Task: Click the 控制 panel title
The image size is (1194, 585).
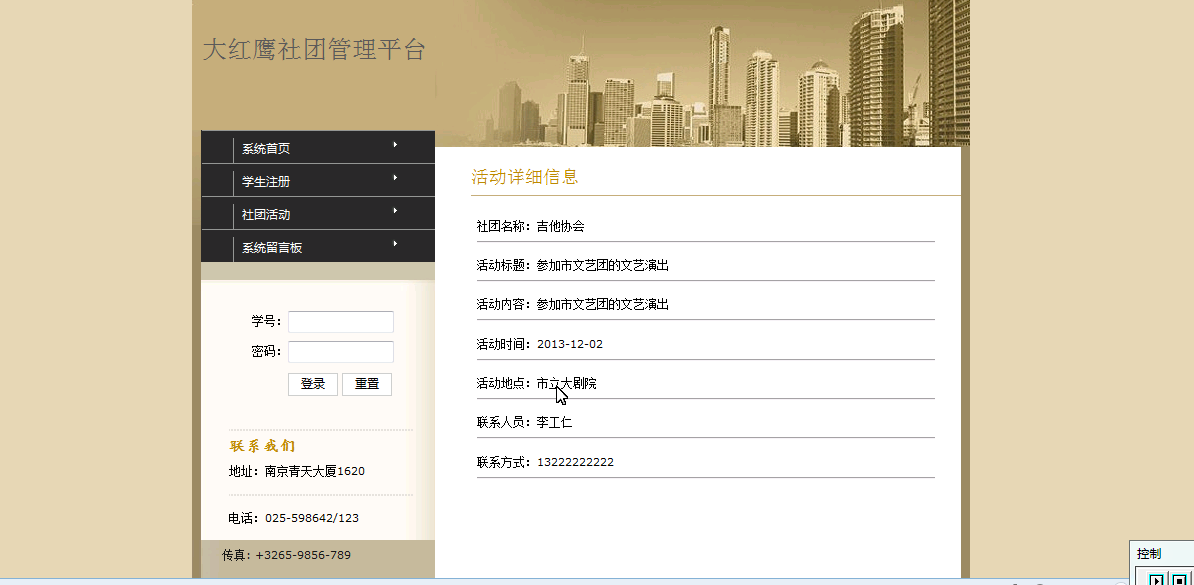Action: (x=1149, y=554)
